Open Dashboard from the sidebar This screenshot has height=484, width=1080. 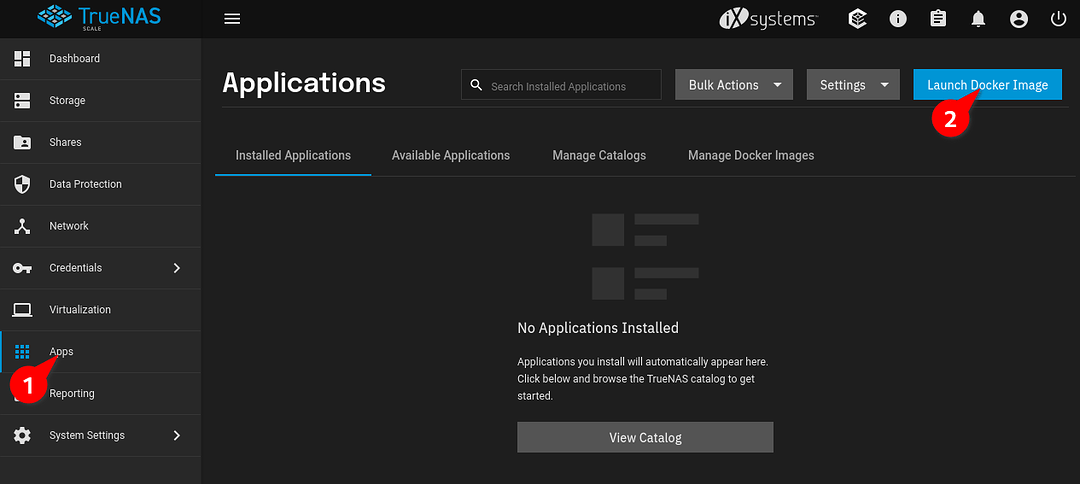75,59
